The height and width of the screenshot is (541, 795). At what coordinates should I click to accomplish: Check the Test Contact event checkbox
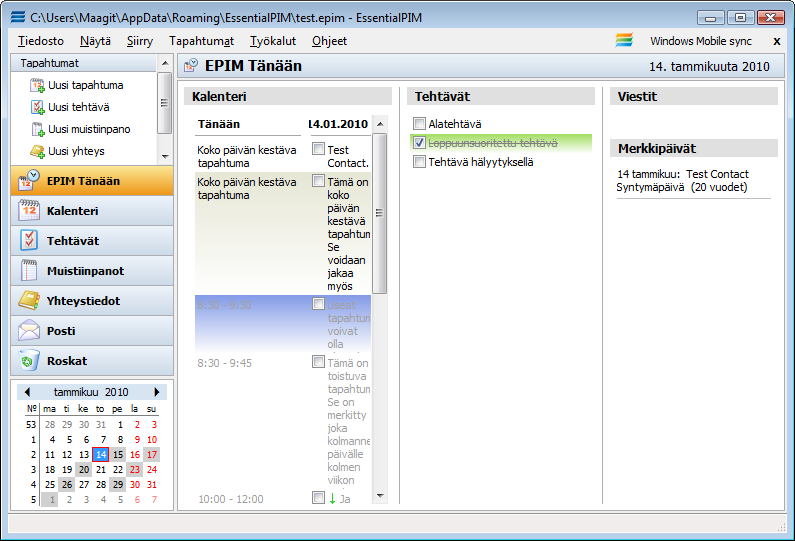click(x=318, y=149)
